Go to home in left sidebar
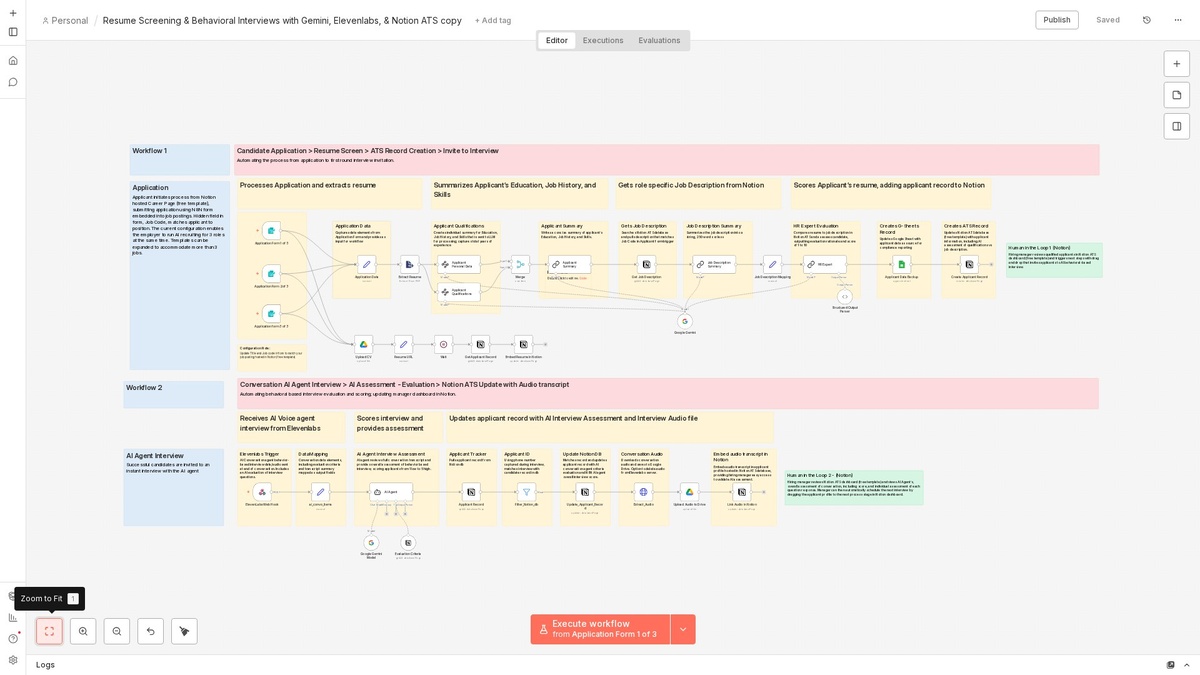Image resolution: width=1200 pixels, height=675 pixels. (x=13, y=60)
